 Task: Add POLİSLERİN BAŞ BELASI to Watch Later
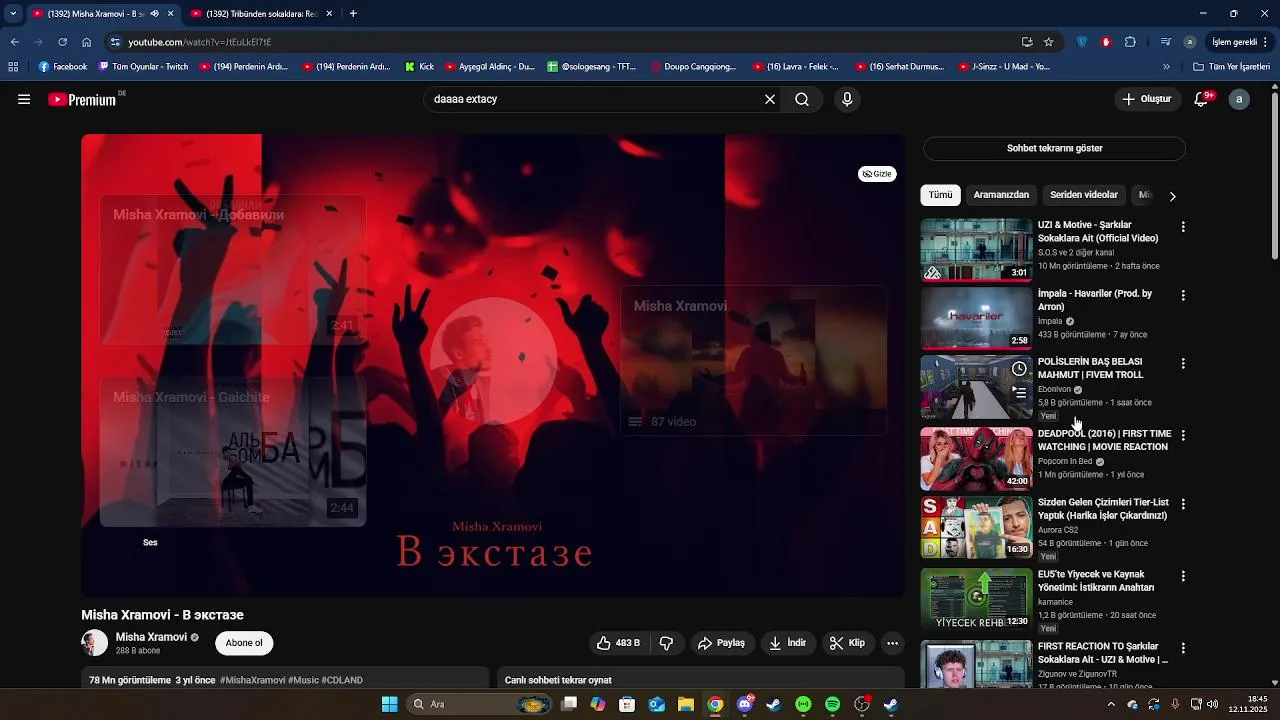[1019, 369]
